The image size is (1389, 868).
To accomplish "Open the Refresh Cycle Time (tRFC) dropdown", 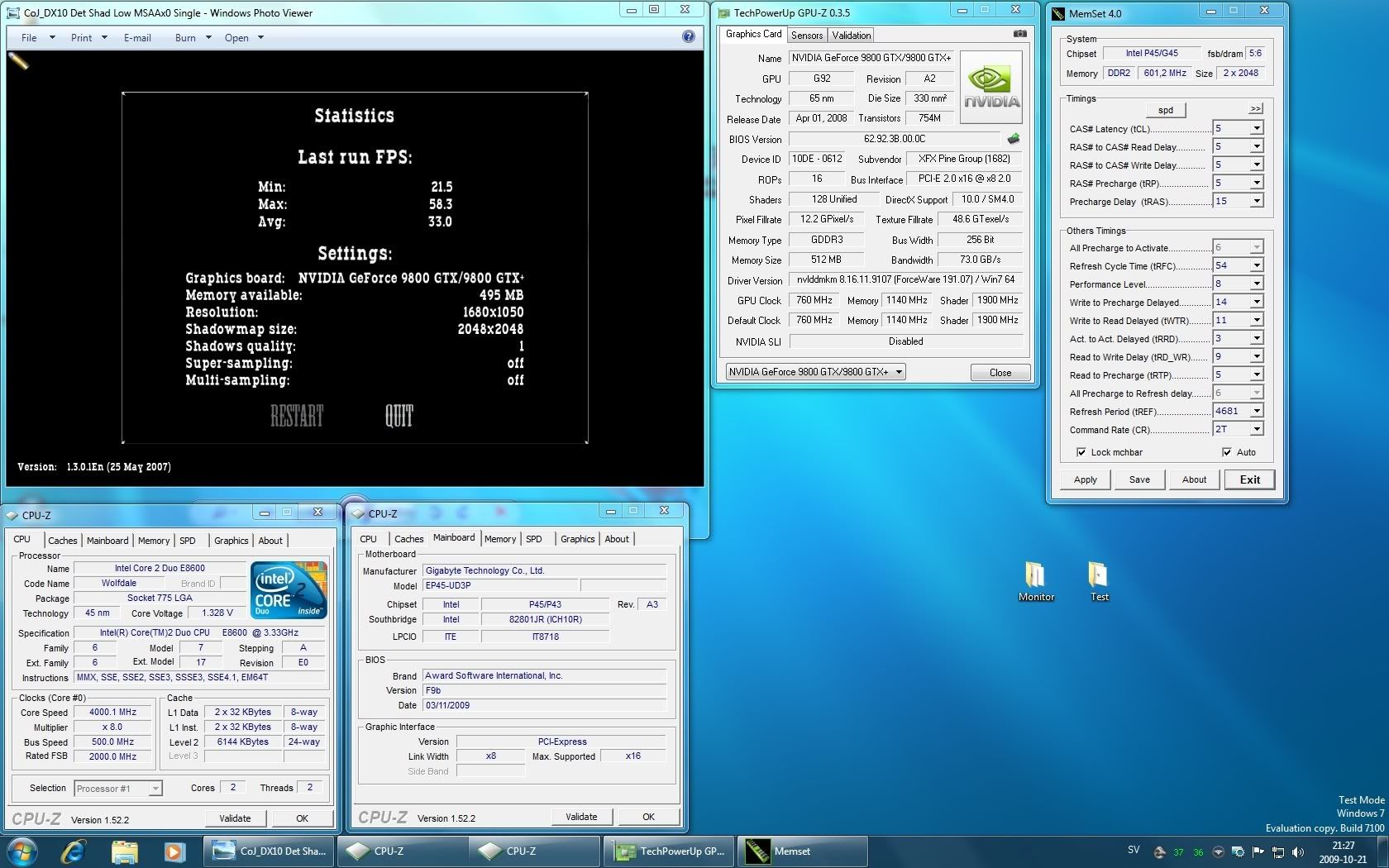I will point(1257,265).
